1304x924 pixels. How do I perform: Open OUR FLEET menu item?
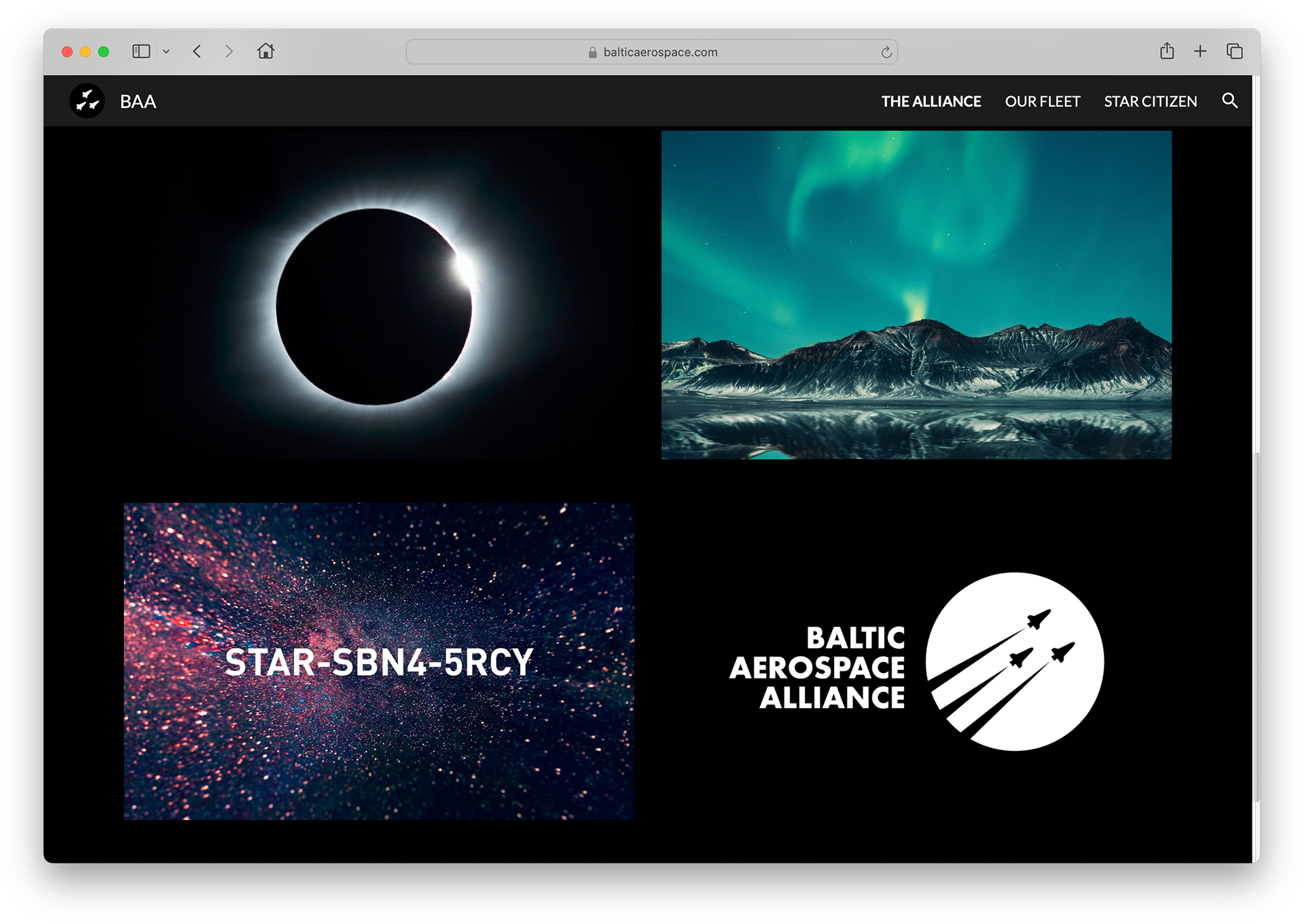tap(1042, 102)
